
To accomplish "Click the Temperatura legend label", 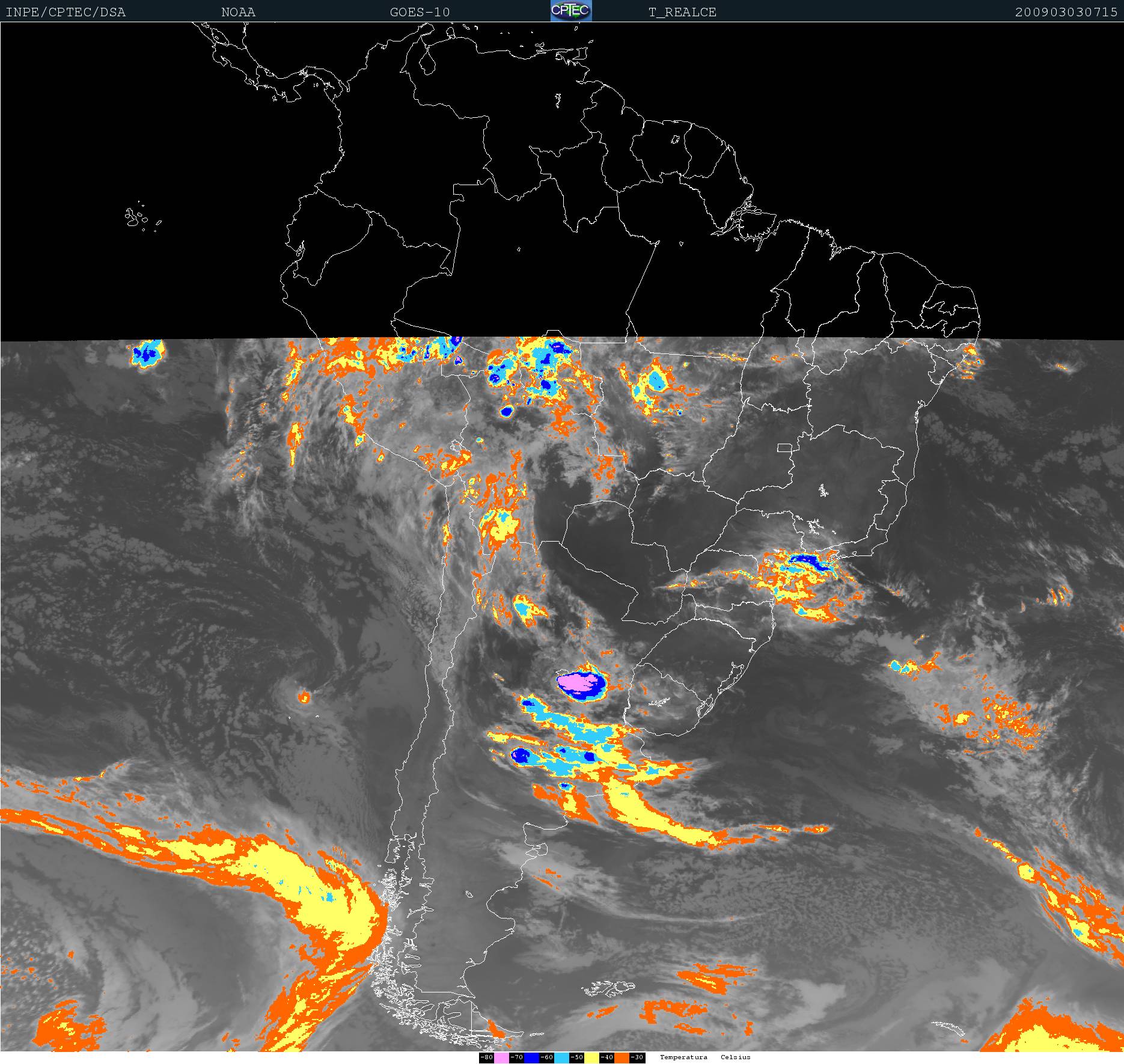I will point(683,1057).
